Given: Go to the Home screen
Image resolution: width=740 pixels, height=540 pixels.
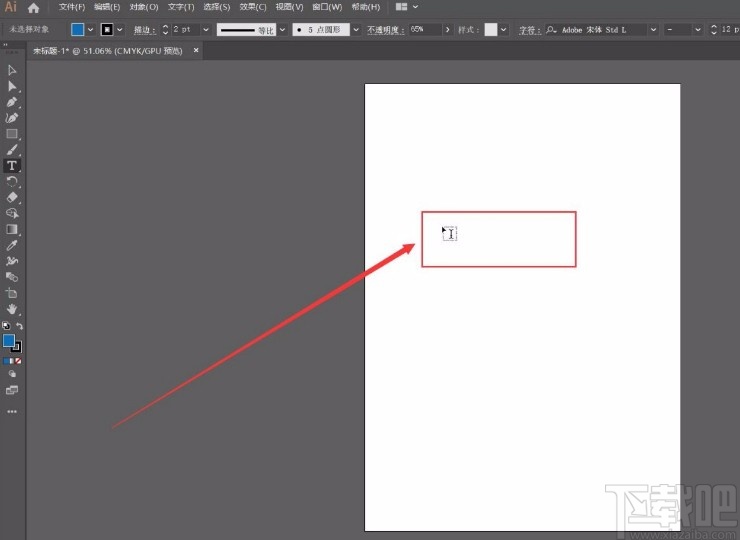Looking at the screenshot, I should tap(34, 8).
